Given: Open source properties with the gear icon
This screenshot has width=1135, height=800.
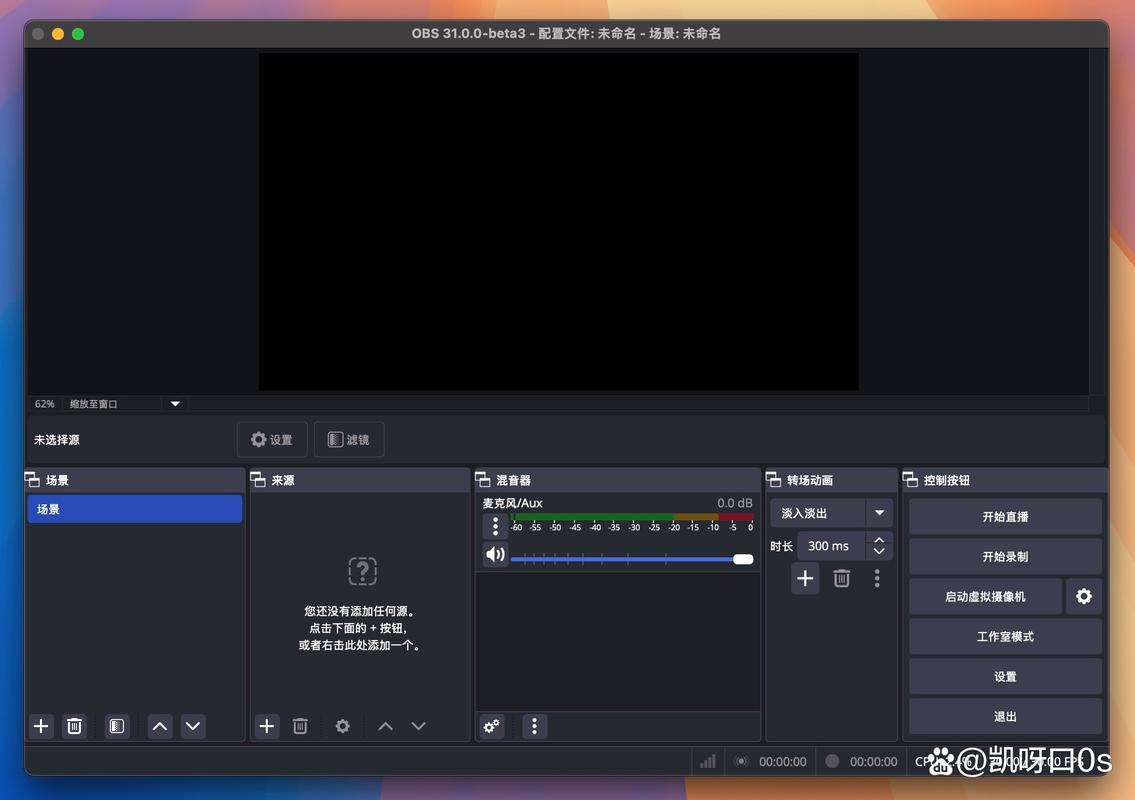Looking at the screenshot, I should (342, 726).
